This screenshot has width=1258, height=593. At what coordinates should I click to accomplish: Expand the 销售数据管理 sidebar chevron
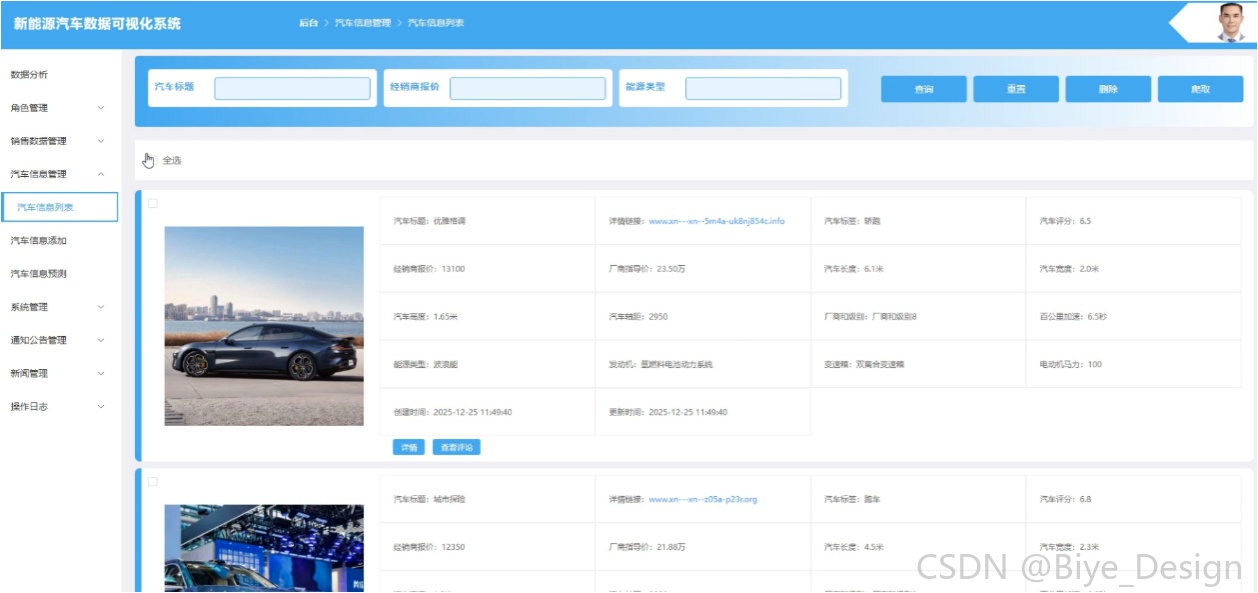tap(101, 141)
